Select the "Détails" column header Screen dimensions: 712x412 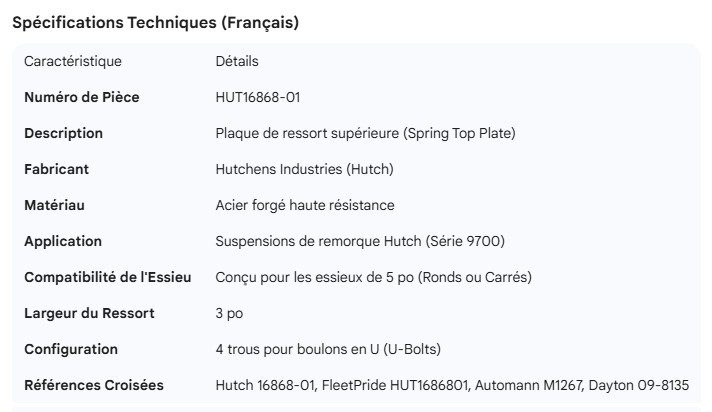tap(237, 62)
